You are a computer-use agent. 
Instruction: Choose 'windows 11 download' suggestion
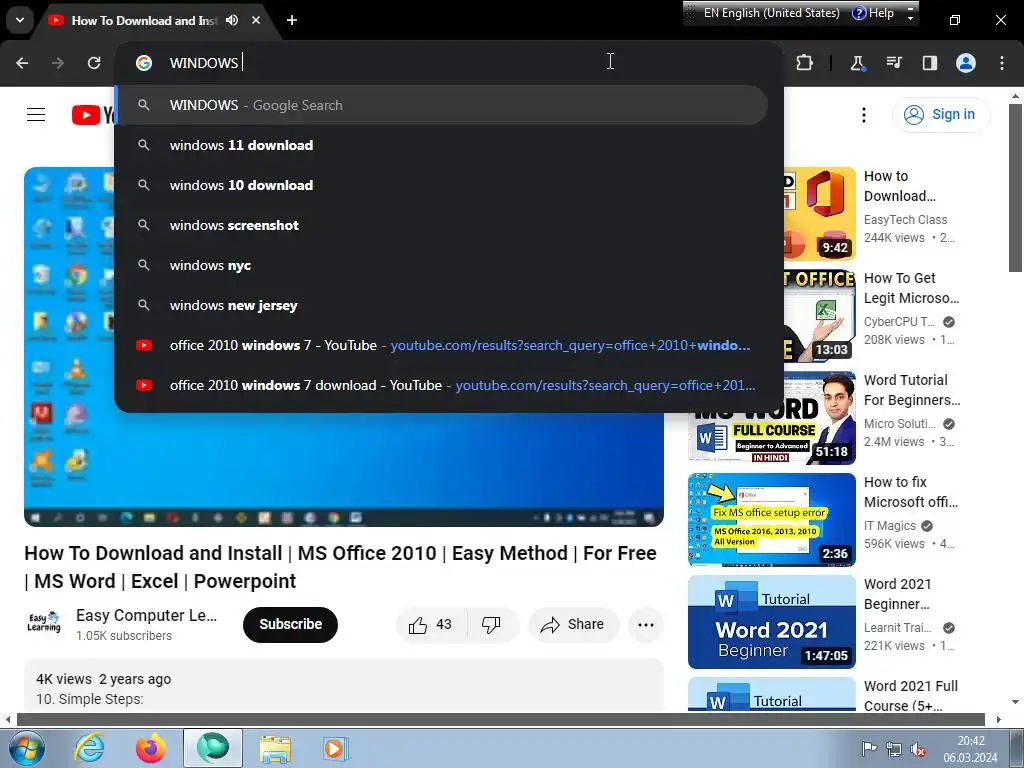(x=441, y=145)
